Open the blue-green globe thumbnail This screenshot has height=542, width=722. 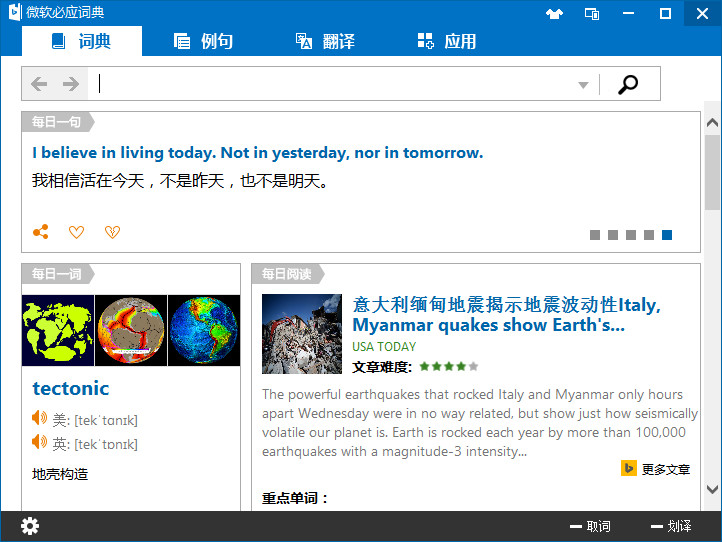[x=204, y=331]
